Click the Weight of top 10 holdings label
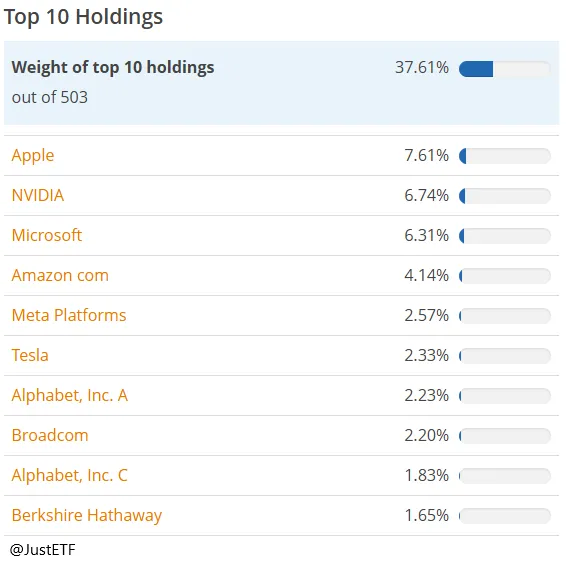The image size is (566, 566). point(113,68)
